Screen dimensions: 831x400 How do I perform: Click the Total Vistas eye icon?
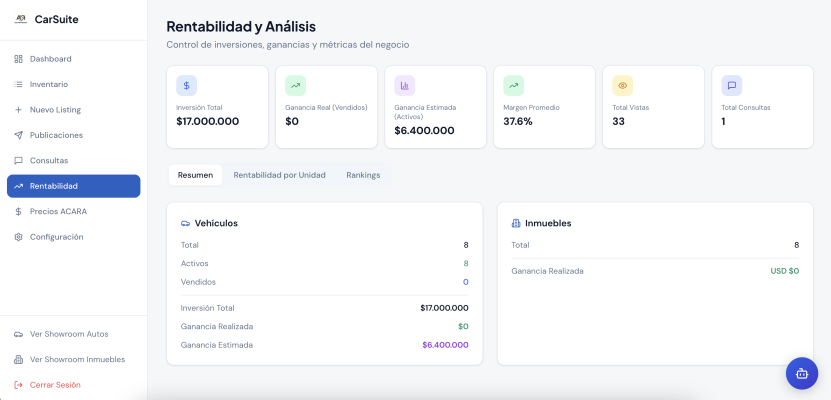[622, 86]
